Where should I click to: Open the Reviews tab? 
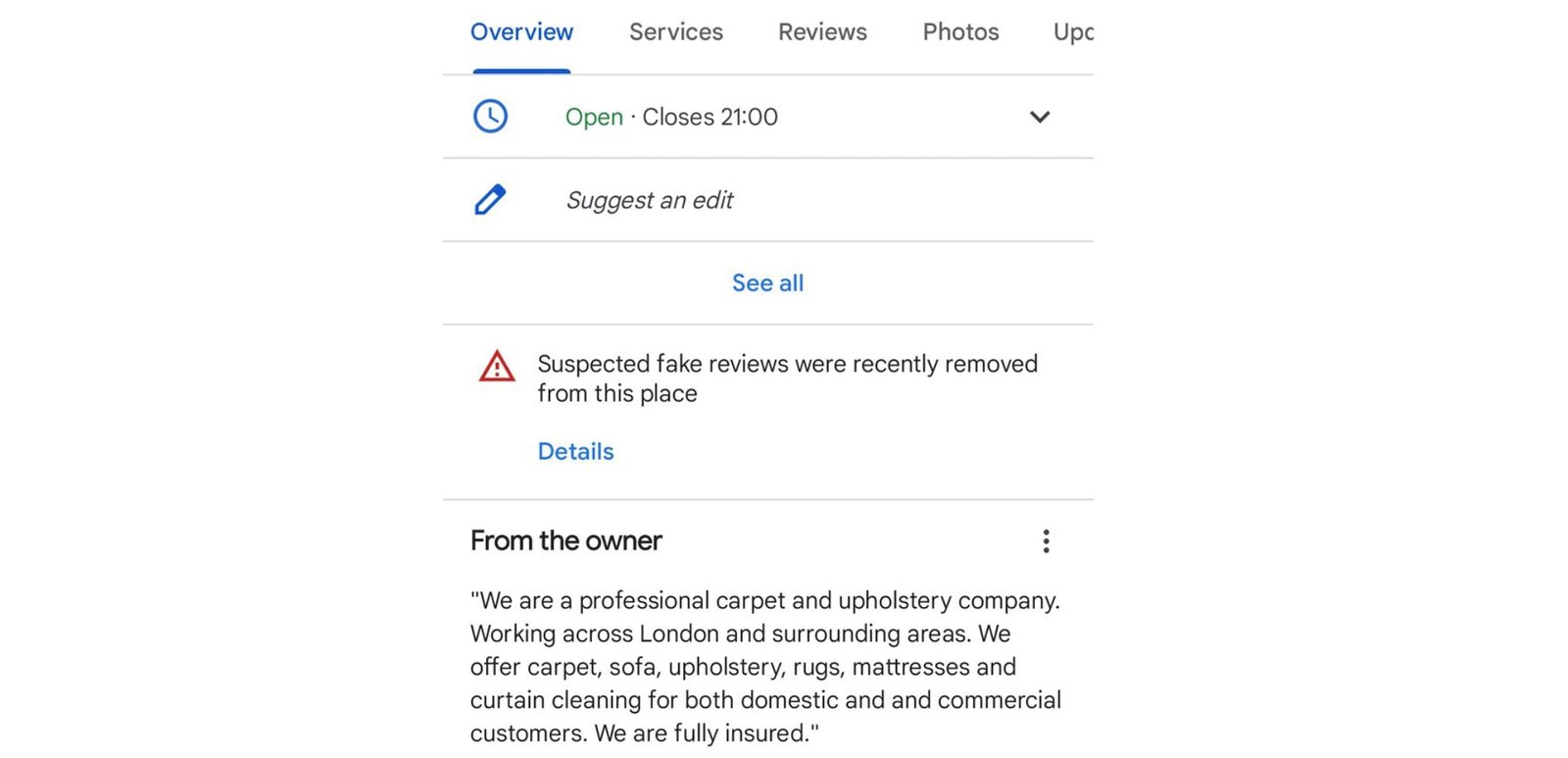(x=822, y=32)
